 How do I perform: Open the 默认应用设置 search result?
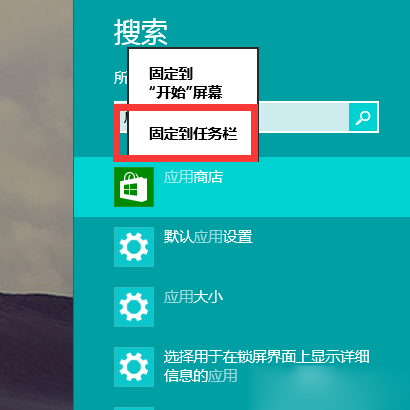pyautogui.click(x=208, y=237)
